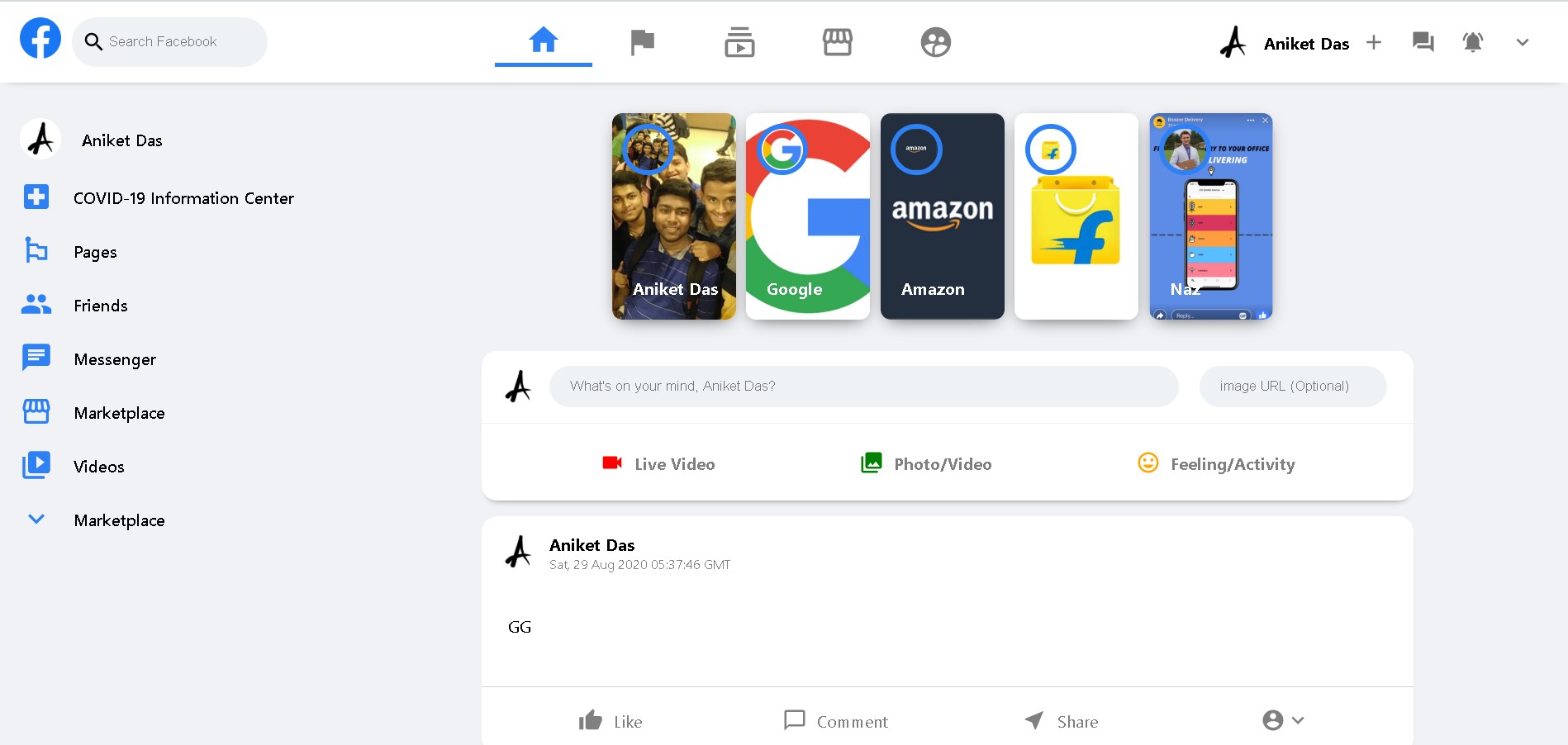
Task: Expand the post audience dropdown chevron
Action: click(x=1298, y=720)
